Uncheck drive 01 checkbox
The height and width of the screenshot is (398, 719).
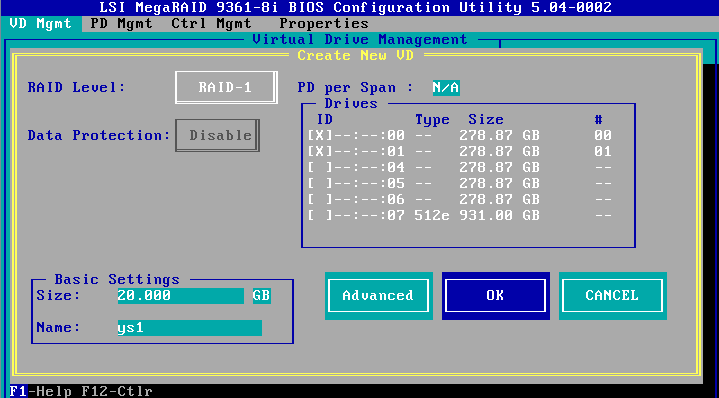click(x=319, y=151)
